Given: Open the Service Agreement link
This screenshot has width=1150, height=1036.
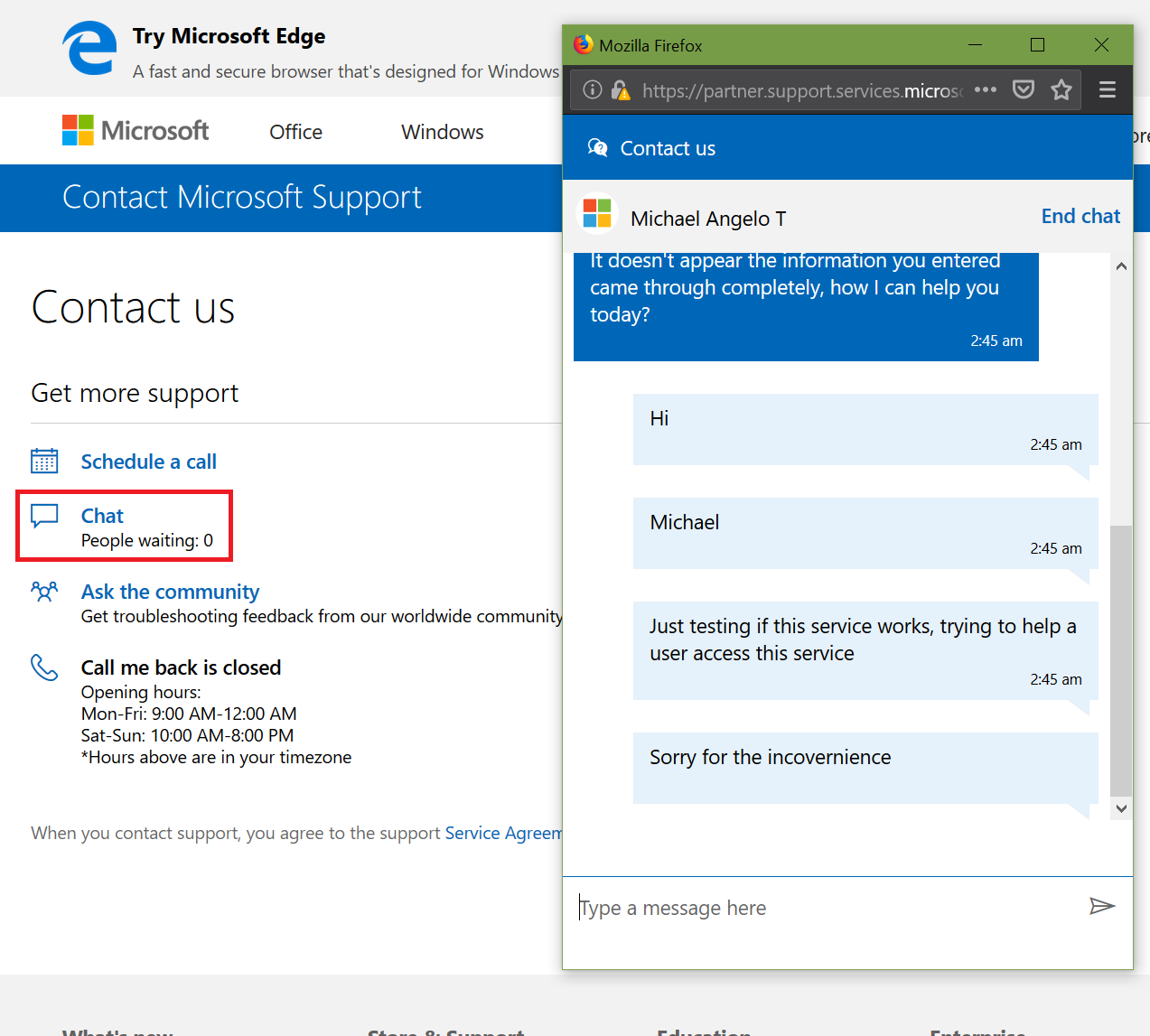Looking at the screenshot, I should [503, 833].
